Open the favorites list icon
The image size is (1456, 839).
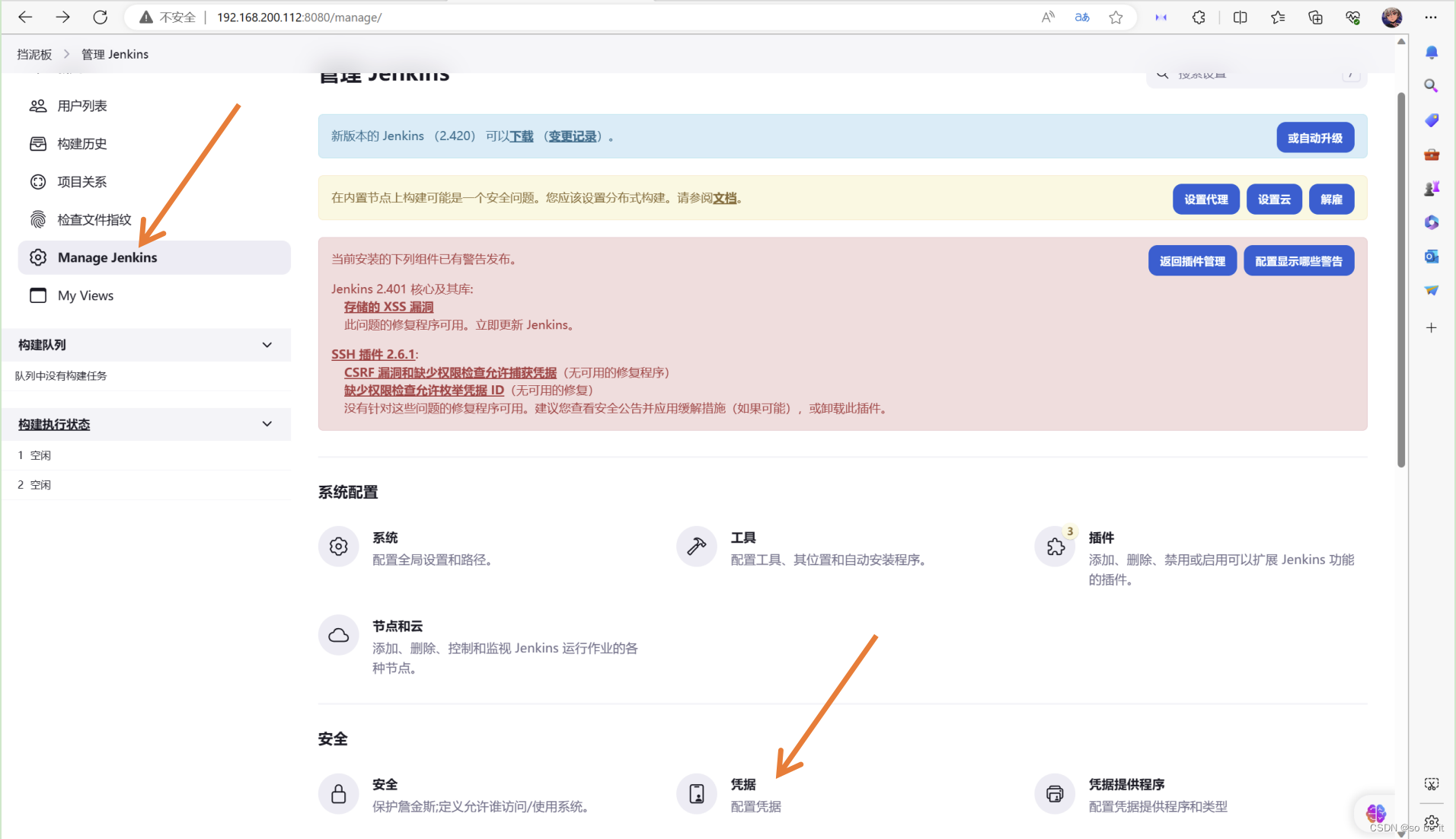coord(1278,17)
